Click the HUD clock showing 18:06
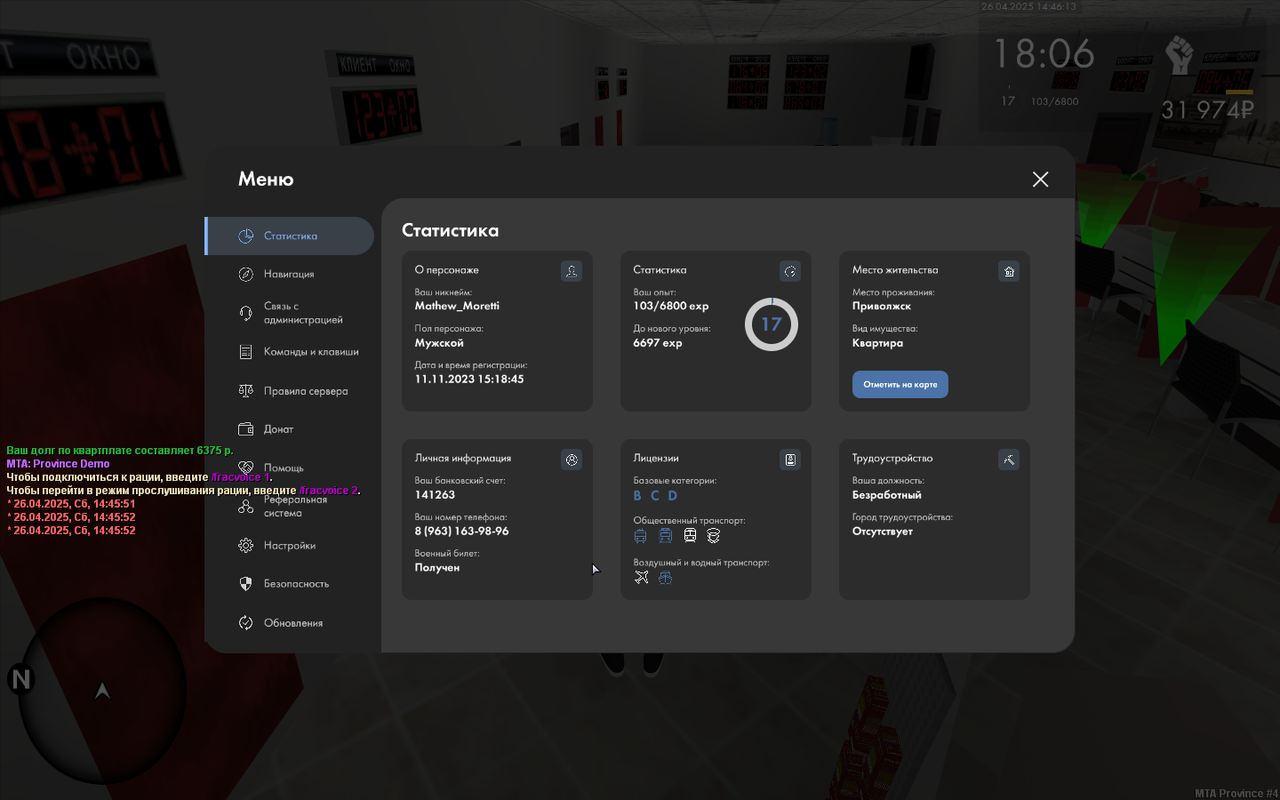The width and height of the screenshot is (1280, 800). point(1043,54)
